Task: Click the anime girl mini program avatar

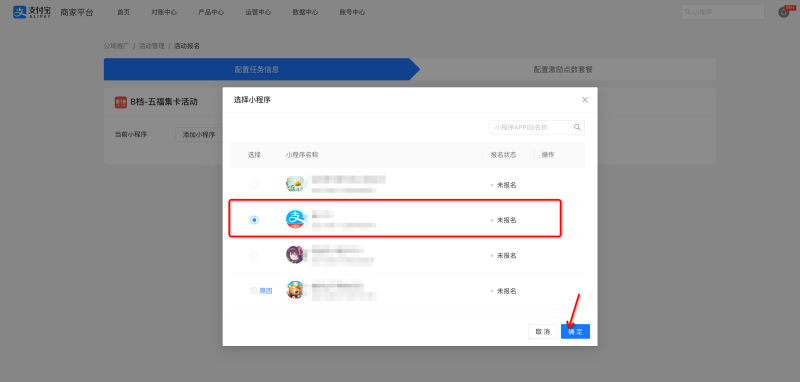Action: point(295,254)
